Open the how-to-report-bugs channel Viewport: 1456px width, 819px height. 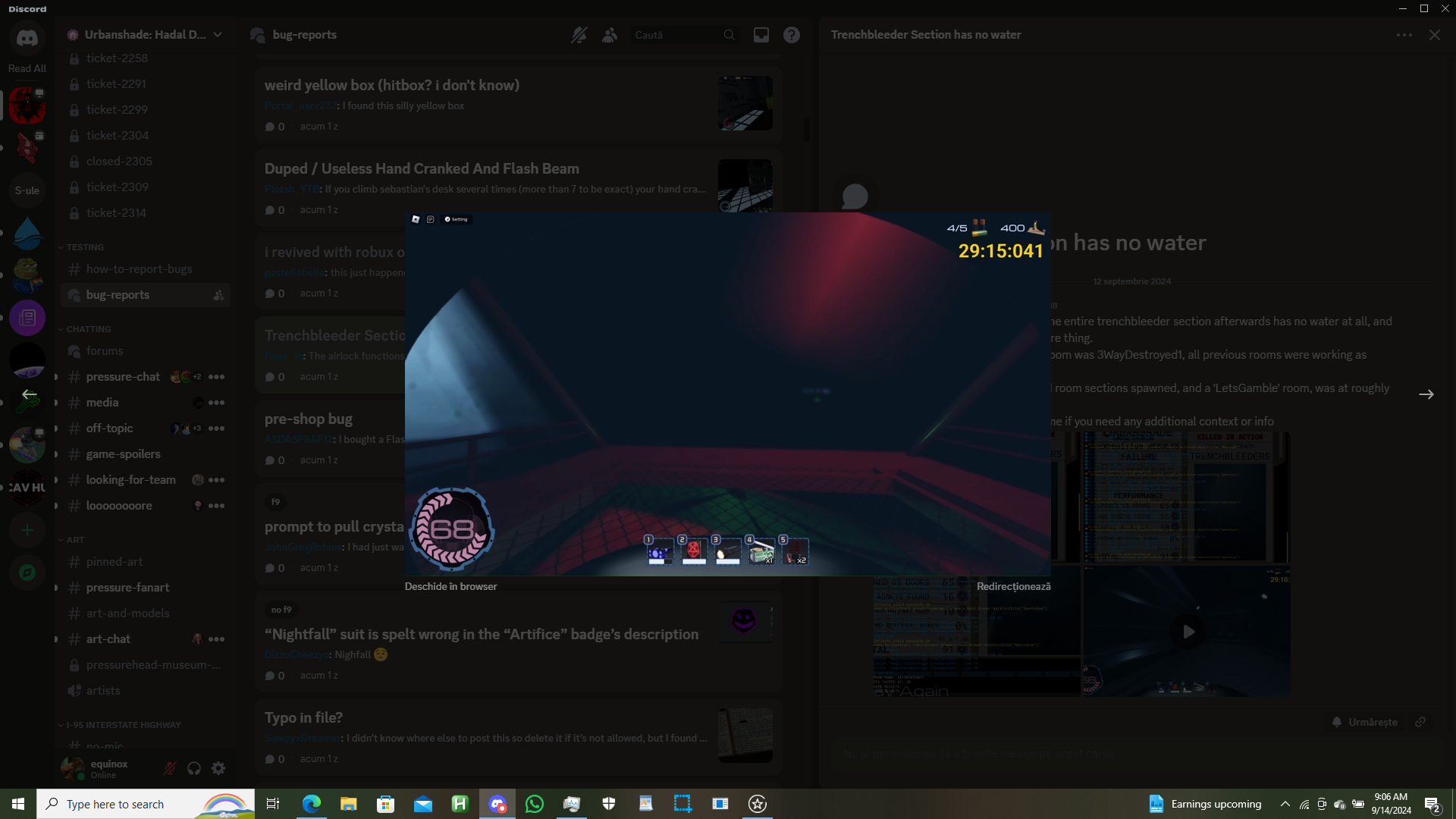(139, 269)
